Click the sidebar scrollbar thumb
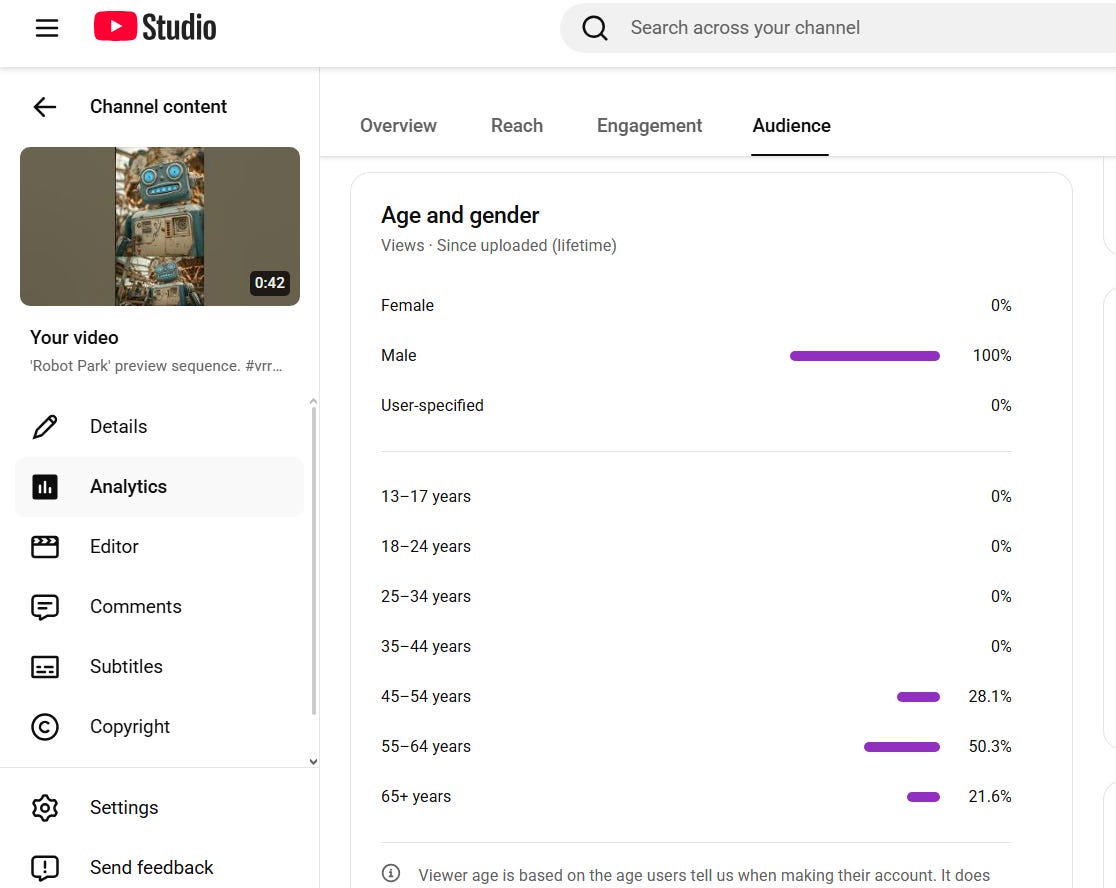Screen dimensions: 1116x888 [x=313, y=561]
